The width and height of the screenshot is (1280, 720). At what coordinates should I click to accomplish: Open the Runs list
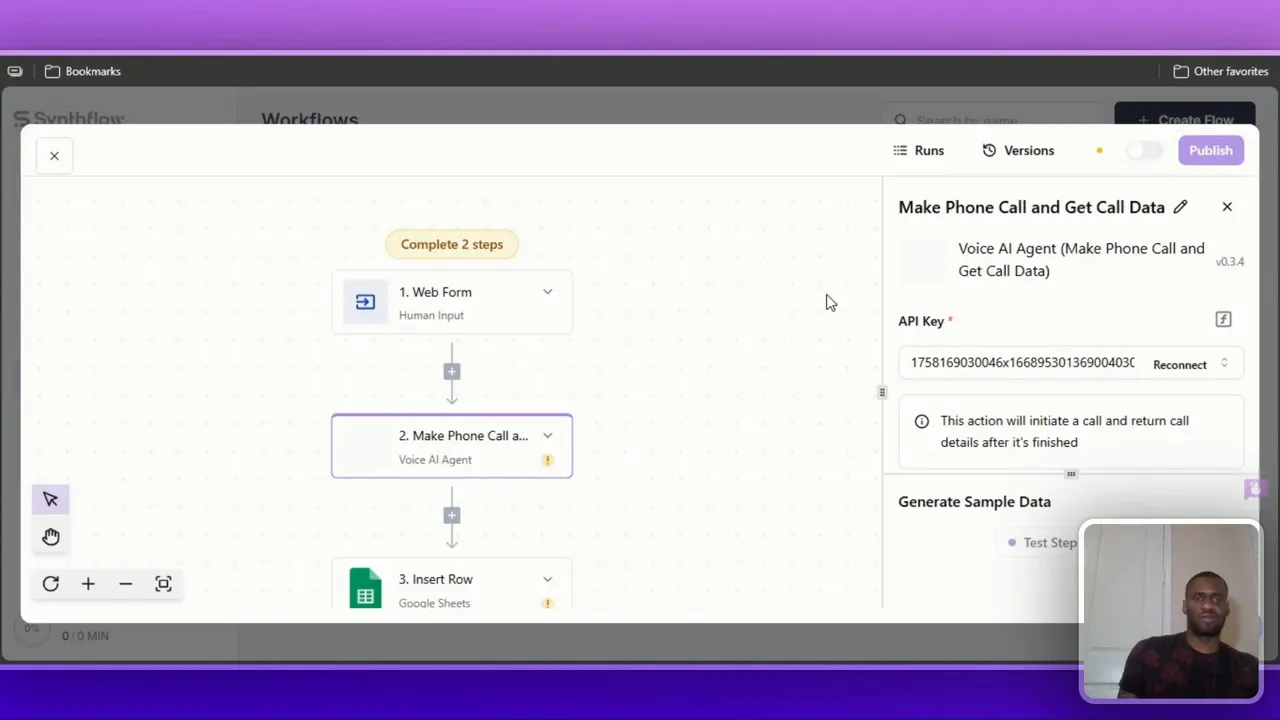point(918,151)
